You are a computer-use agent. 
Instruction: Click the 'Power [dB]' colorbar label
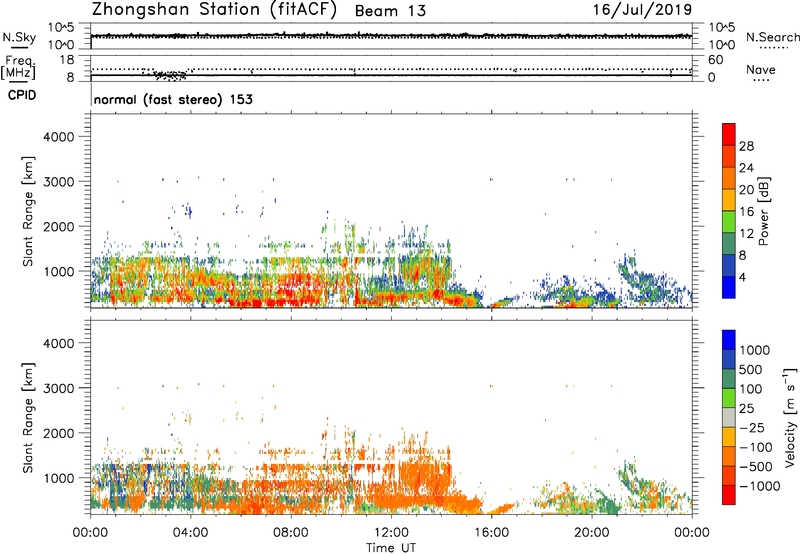763,211
